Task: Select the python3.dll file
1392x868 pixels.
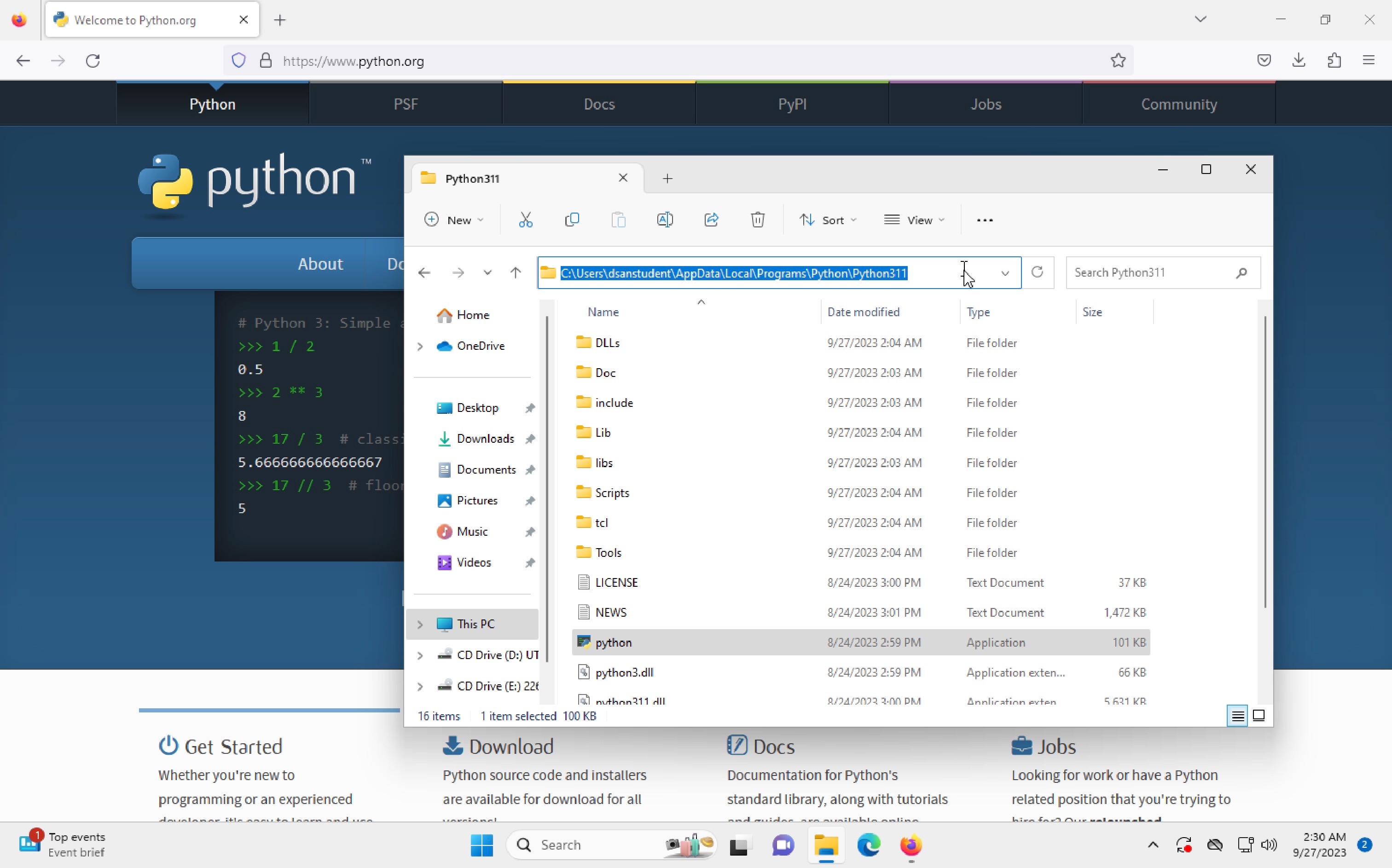Action: pos(624,673)
